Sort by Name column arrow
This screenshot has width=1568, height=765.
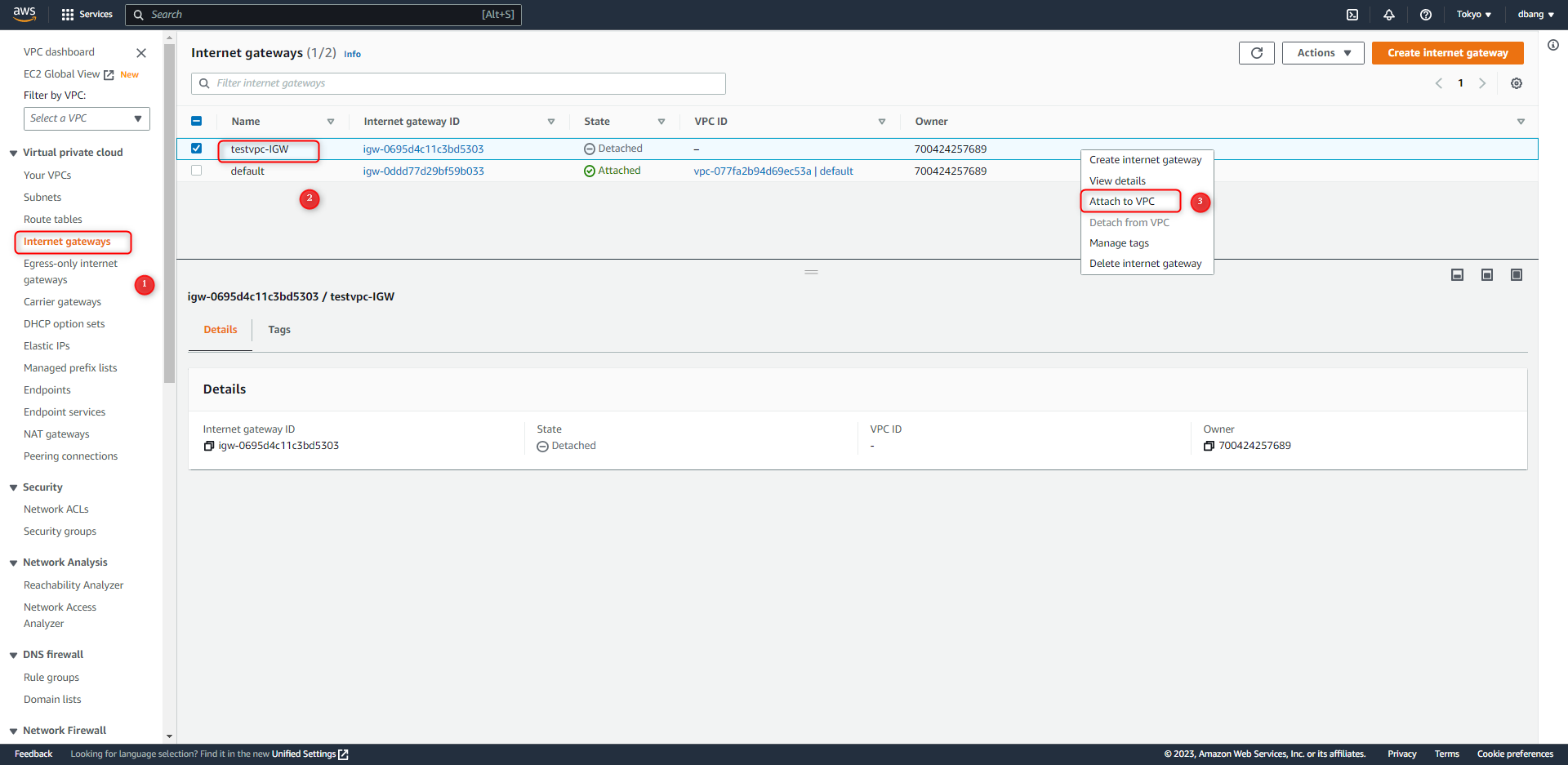point(331,122)
